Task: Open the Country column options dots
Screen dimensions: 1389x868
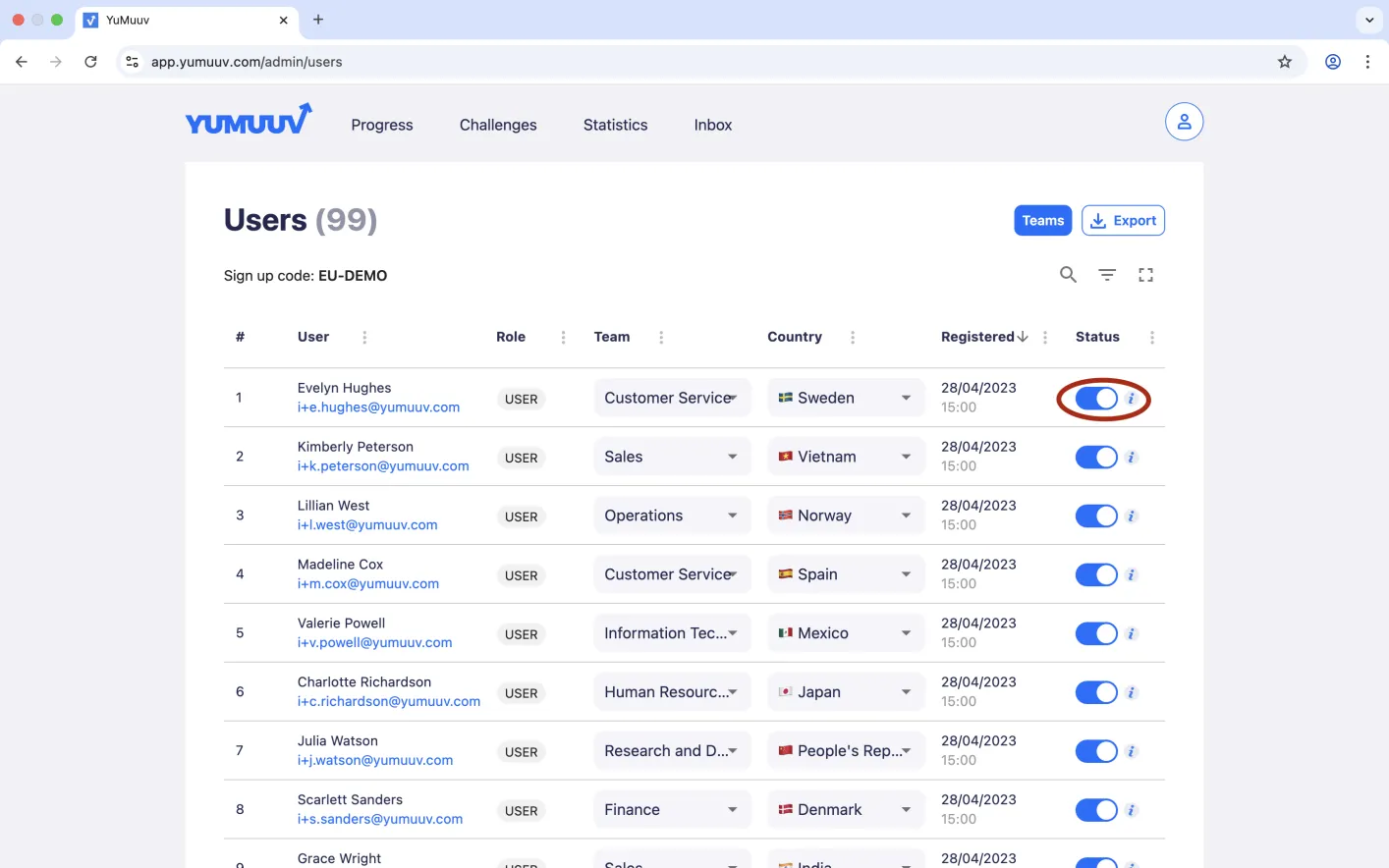Action: [853, 337]
